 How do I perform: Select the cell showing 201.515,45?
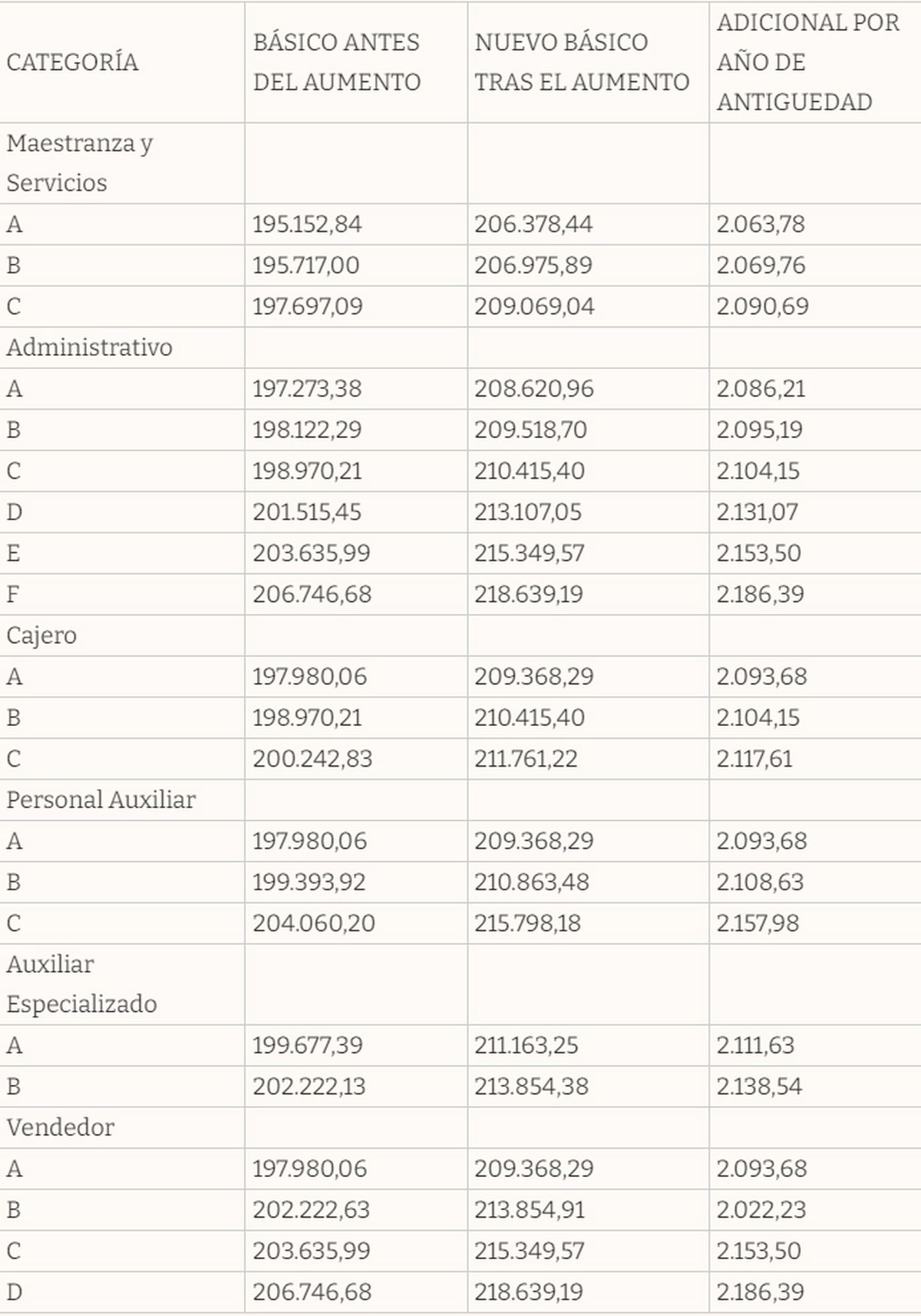(307, 512)
